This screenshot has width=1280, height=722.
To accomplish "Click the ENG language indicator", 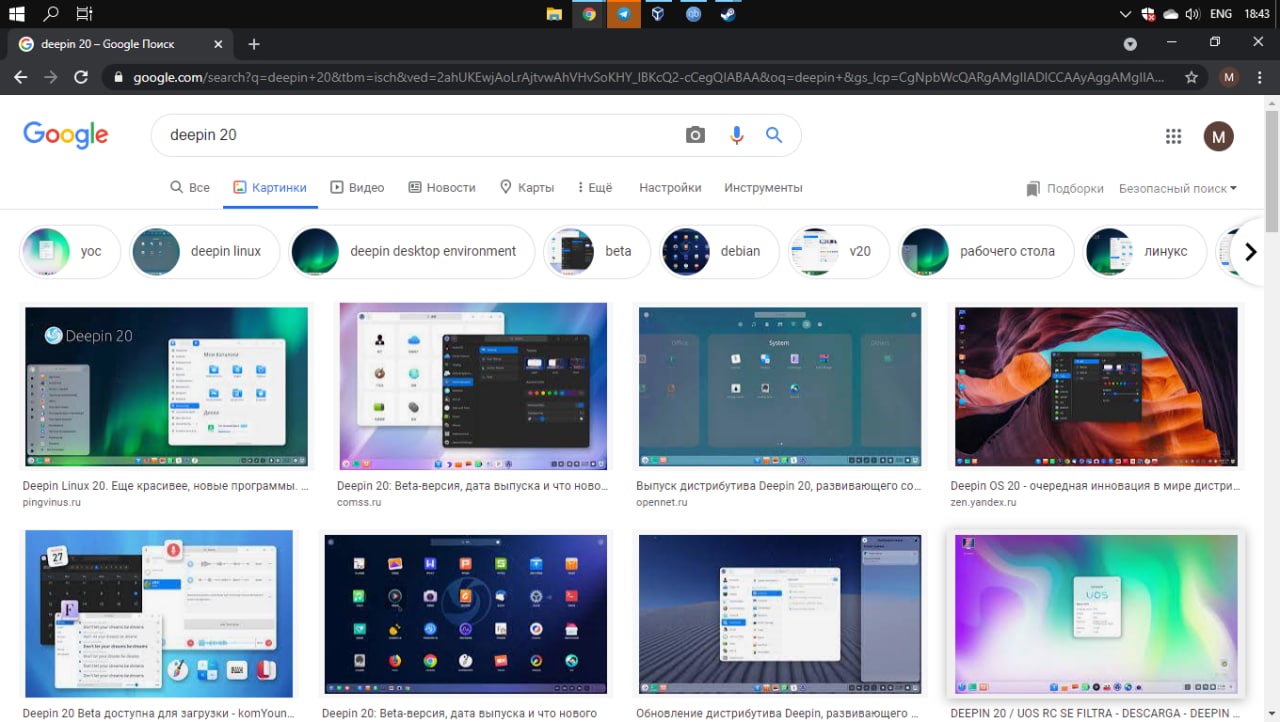I will pyautogui.click(x=1221, y=14).
